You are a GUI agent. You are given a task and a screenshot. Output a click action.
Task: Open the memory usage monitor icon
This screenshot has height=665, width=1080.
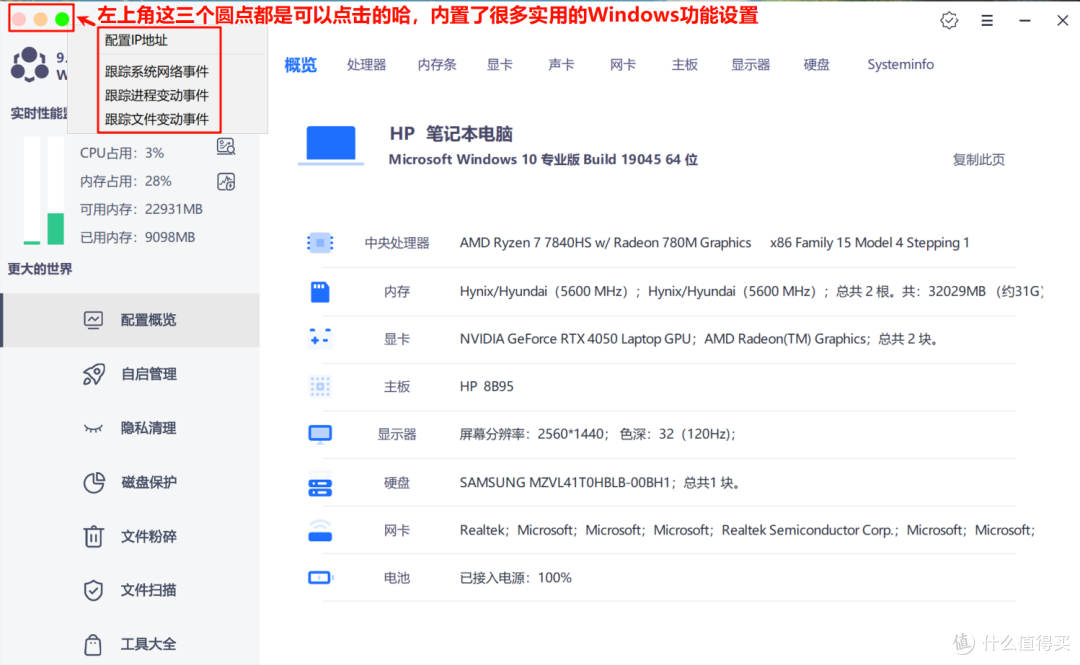tap(226, 181)
